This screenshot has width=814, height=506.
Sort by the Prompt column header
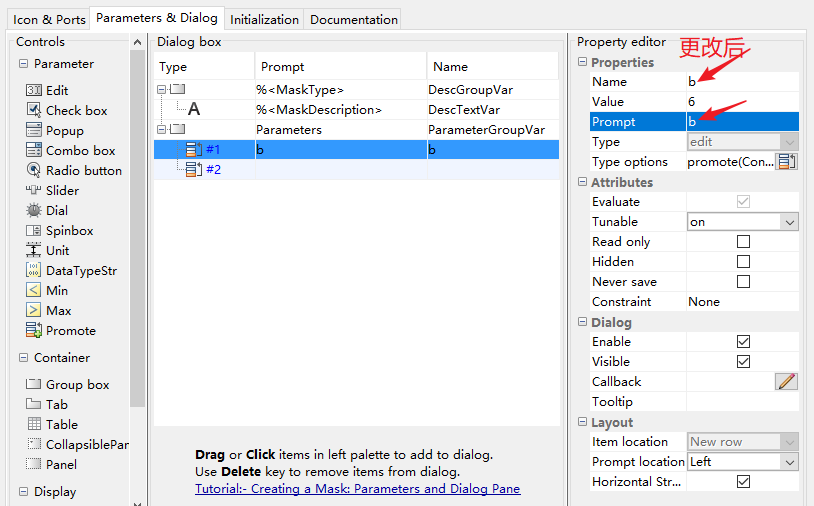point(341,66)
